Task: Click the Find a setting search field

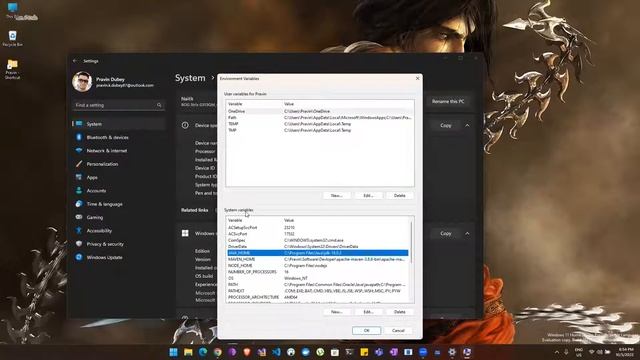Action: [118, 105]
